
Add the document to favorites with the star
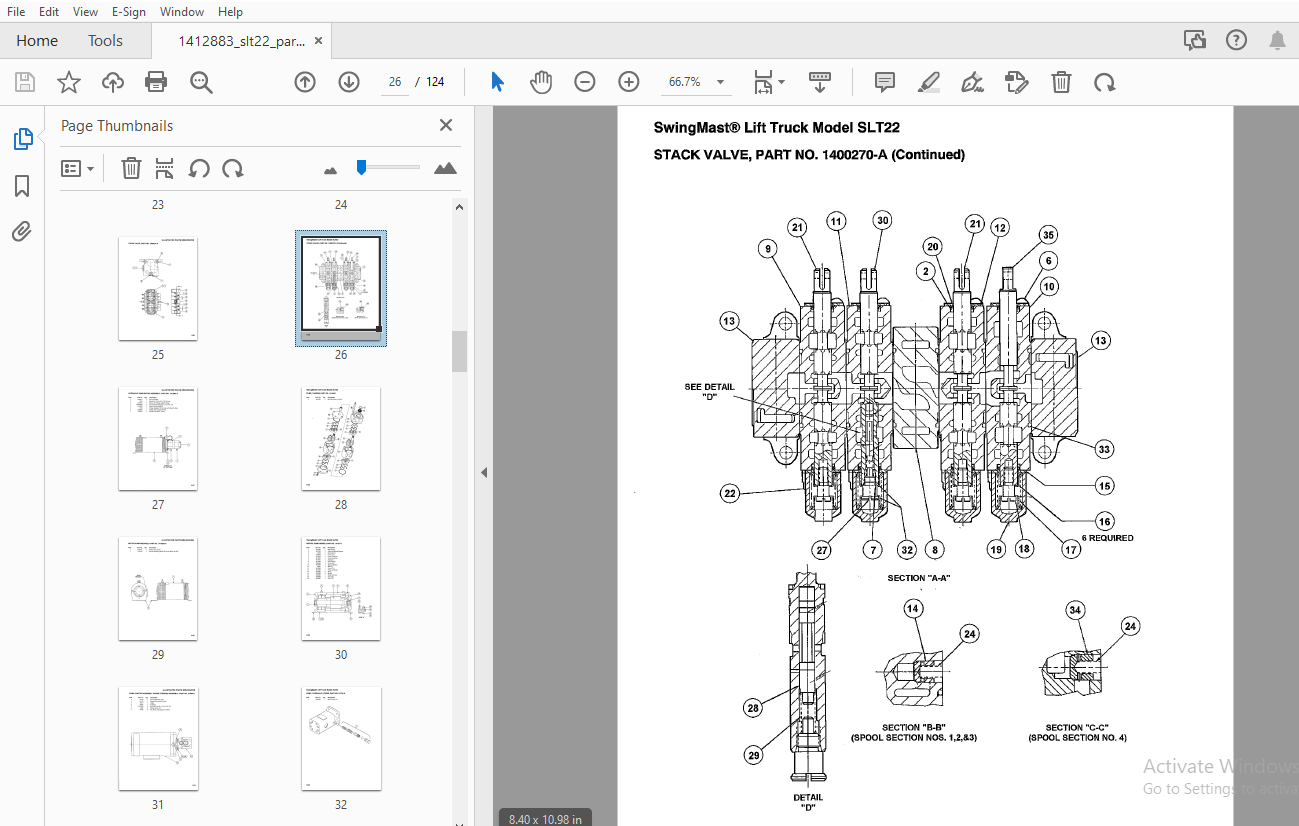point(68,82)
